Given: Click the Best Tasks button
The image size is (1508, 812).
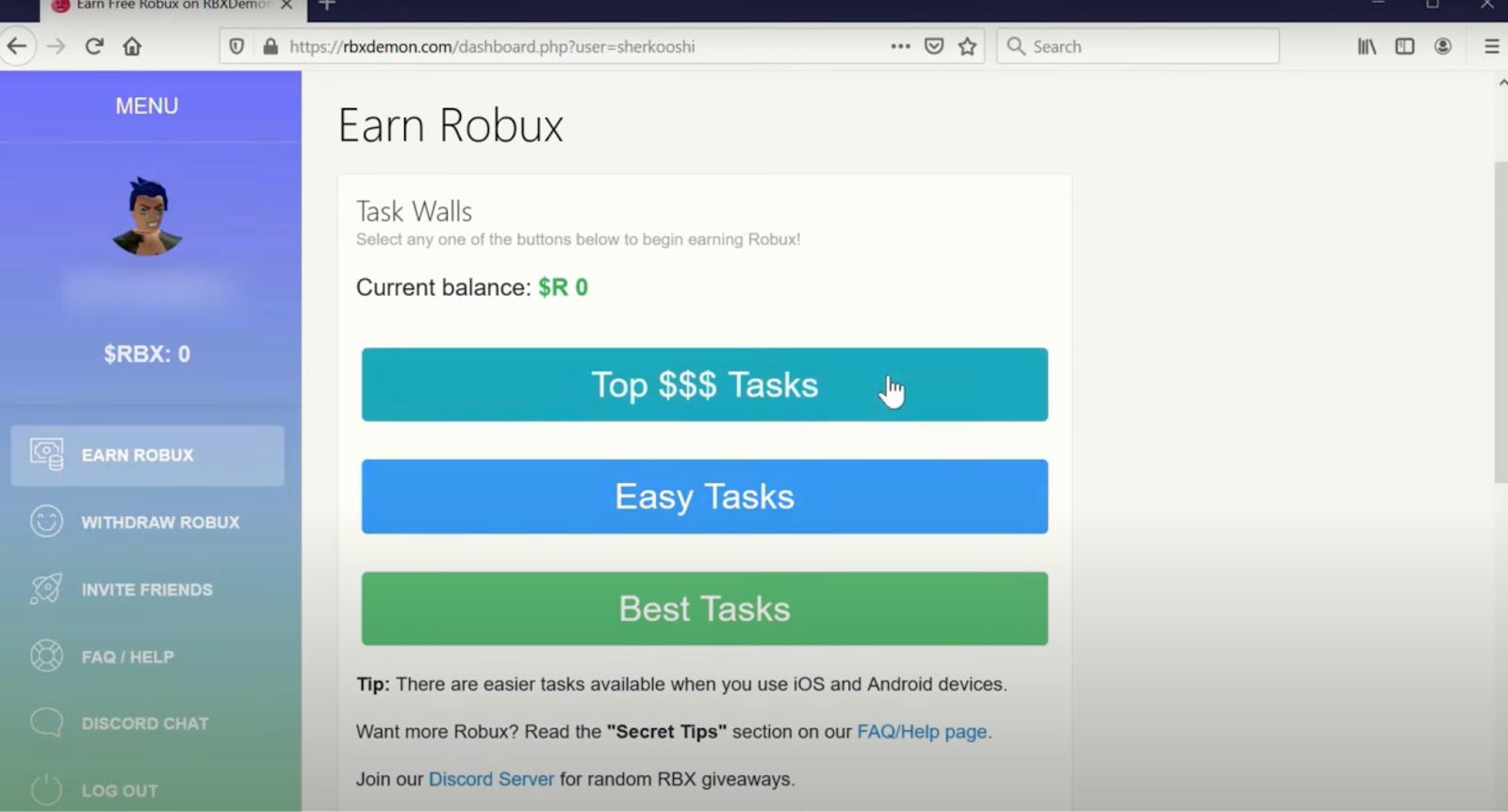Looking at the screenshot, I should point(704,609).
